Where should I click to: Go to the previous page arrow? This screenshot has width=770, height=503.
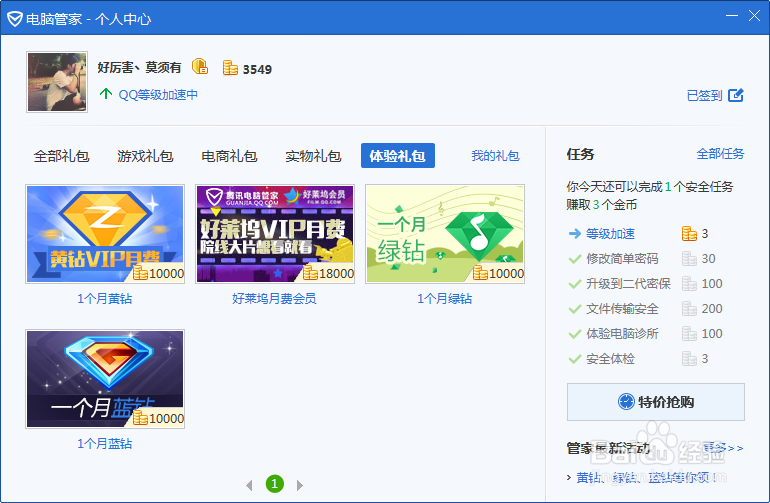(x=249, y=485)
